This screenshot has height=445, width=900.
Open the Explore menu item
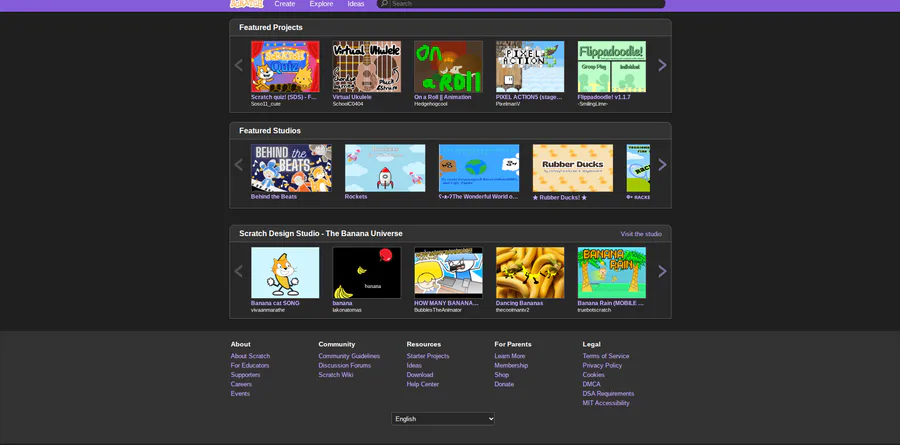(321, 3)
